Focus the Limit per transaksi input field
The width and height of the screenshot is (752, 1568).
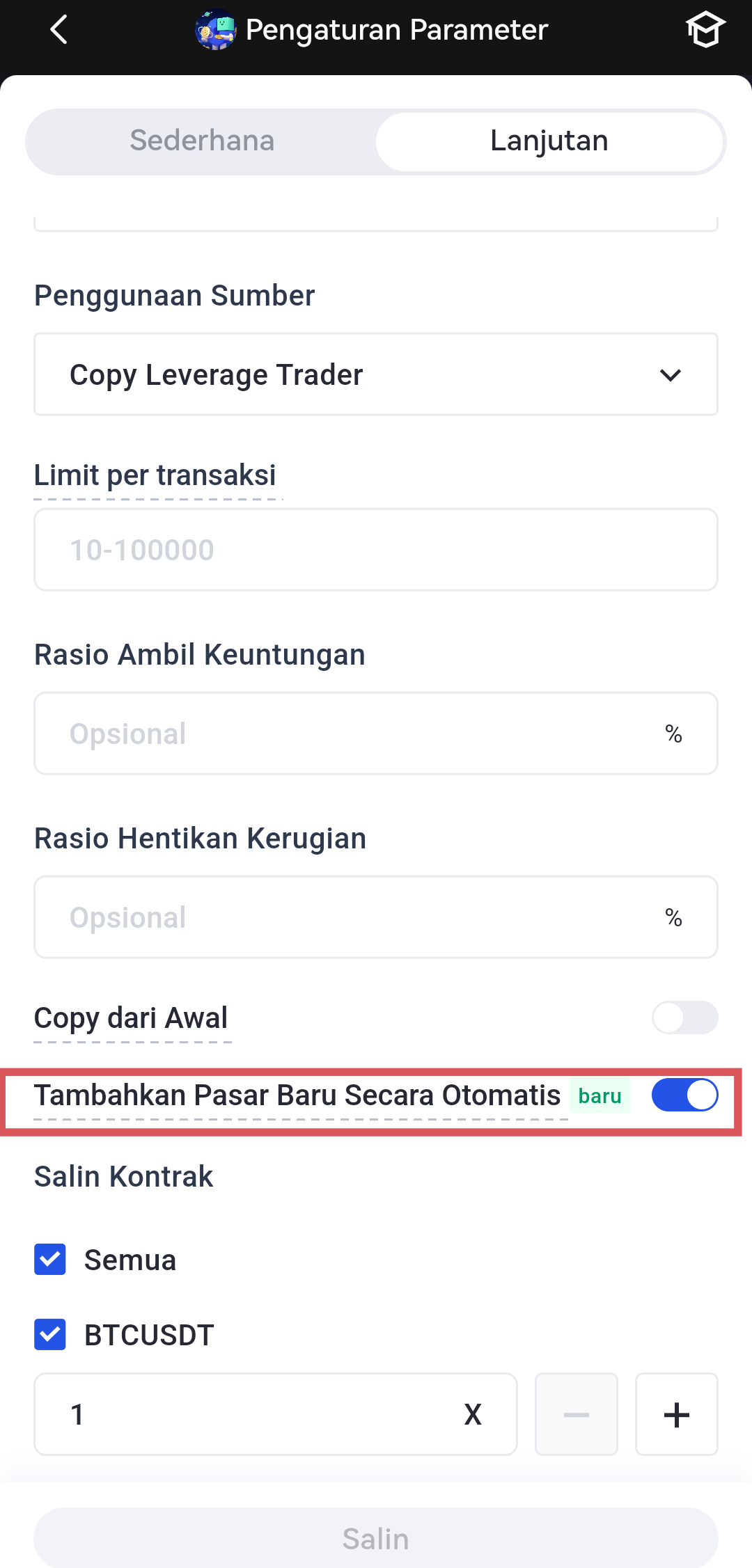(375, 550)
